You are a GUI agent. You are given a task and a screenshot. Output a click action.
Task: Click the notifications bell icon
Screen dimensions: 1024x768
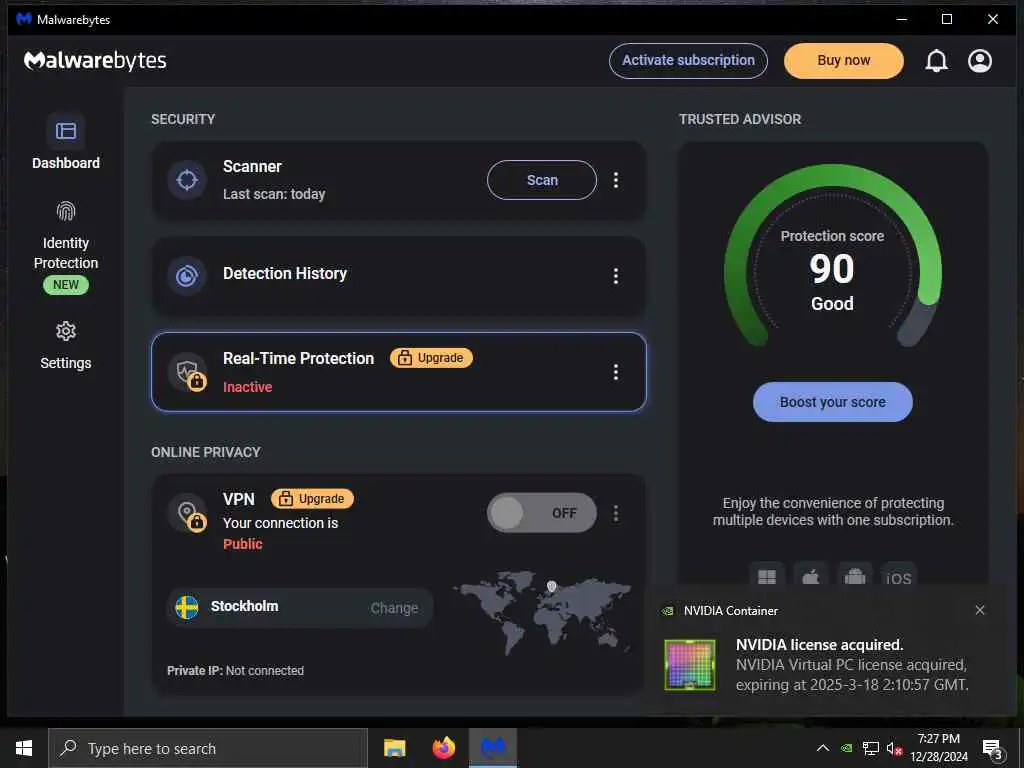point(936,61)
